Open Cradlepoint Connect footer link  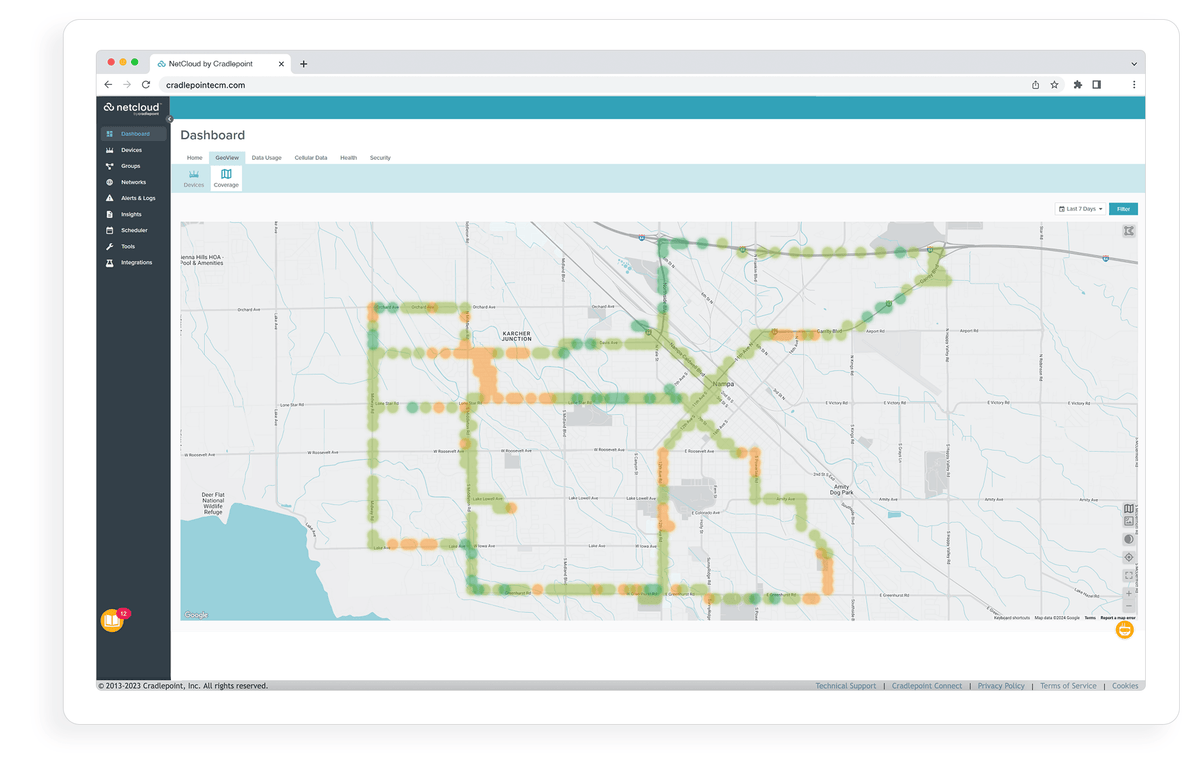click(x=927, y=686)
